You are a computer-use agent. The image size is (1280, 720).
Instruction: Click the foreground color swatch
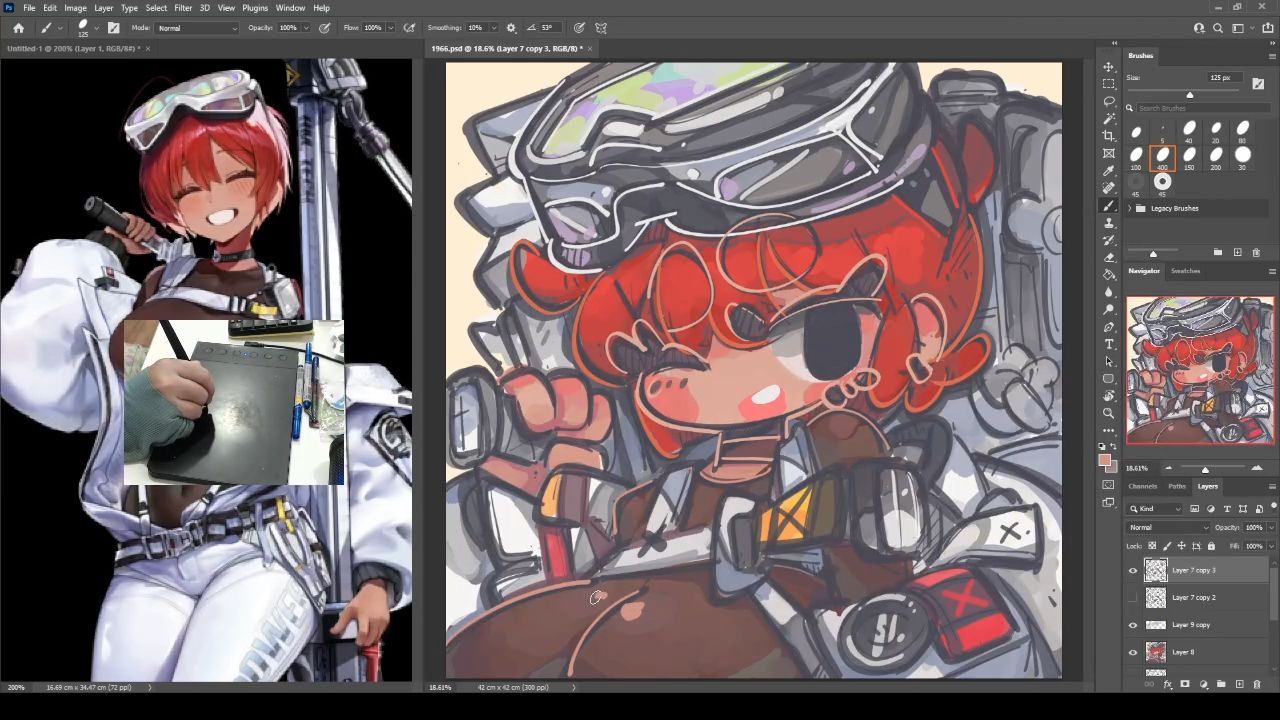1105,461
